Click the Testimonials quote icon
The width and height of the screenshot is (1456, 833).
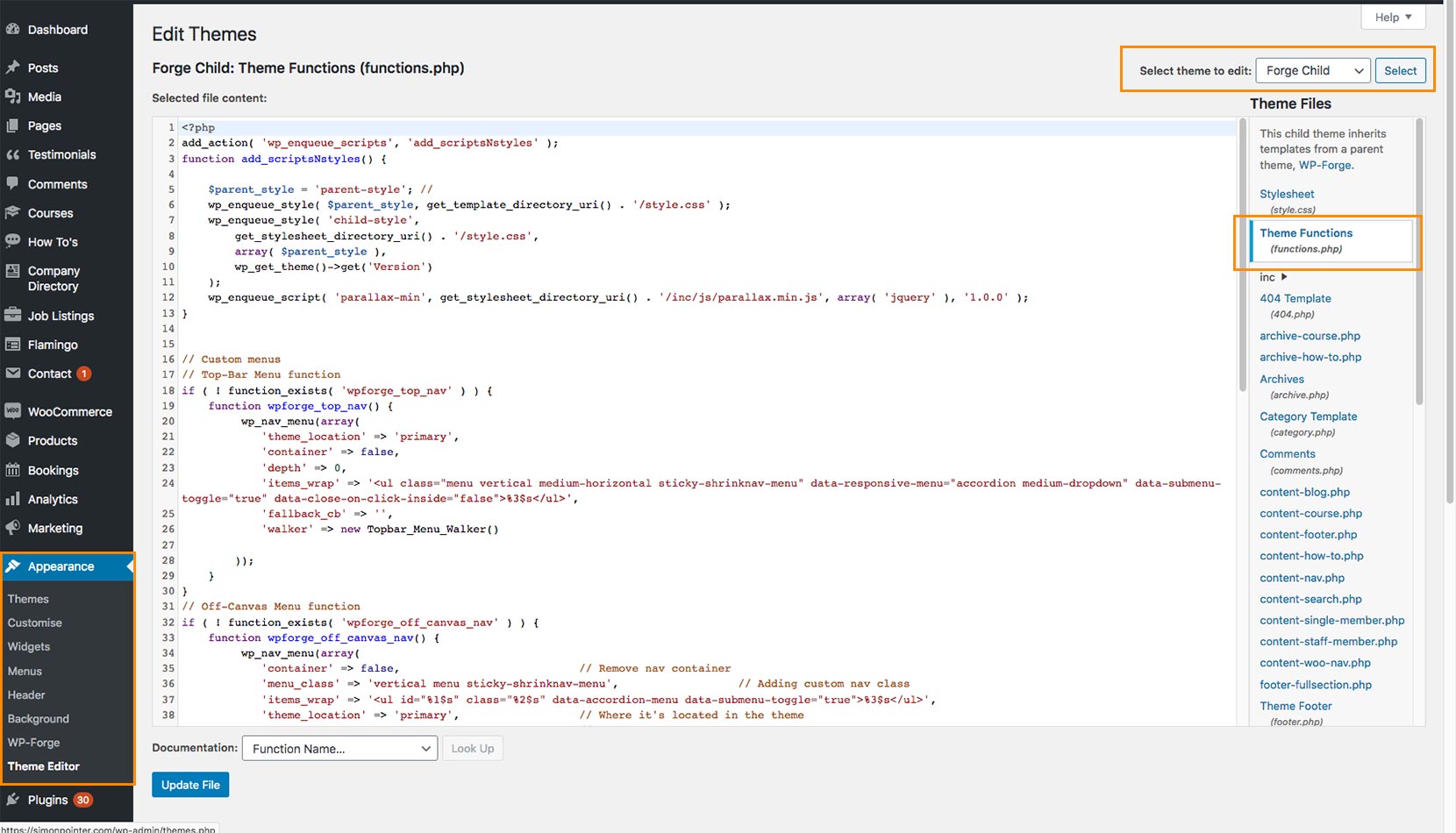[12, 154]
